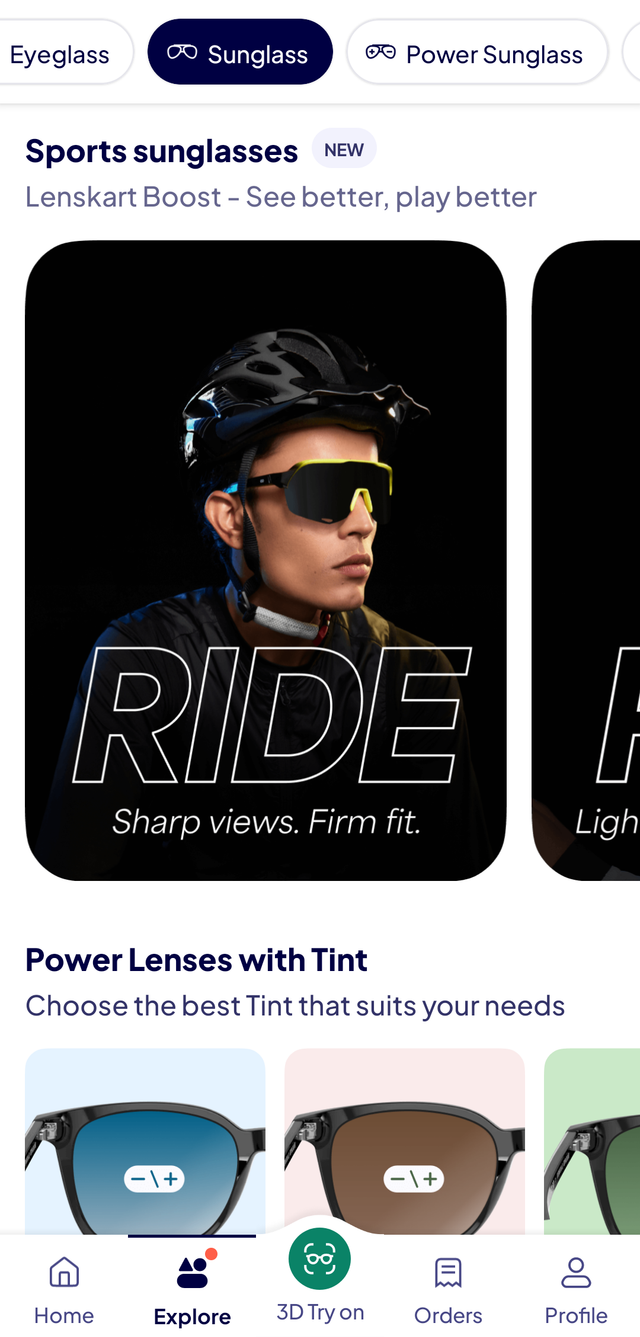Tap the power badge on brown lens
640x1337 pixels.
[414, 1179]
